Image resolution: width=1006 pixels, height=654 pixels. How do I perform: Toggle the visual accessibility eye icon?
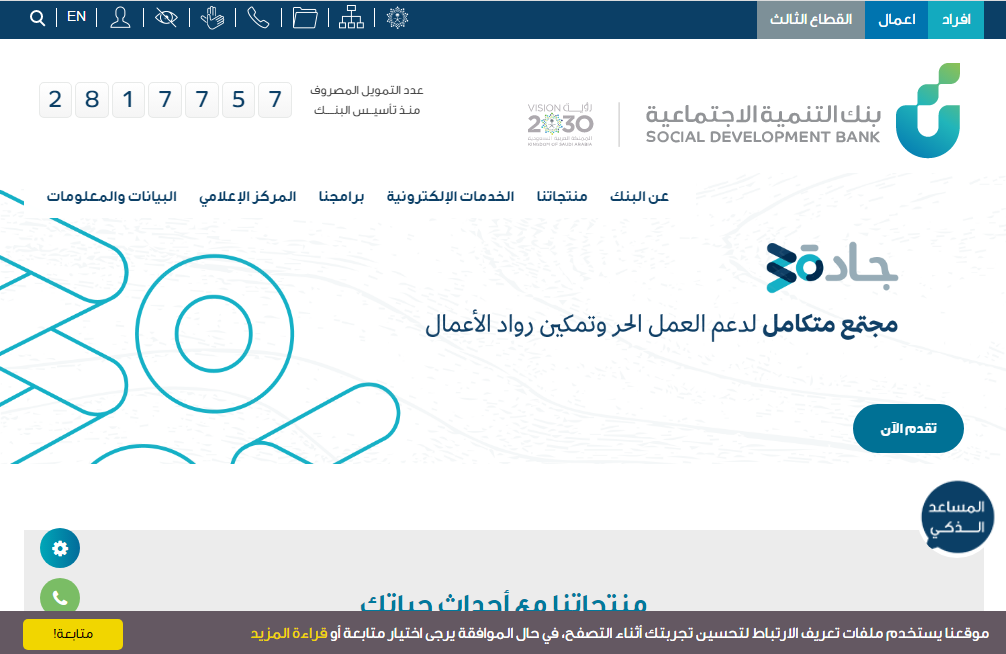click(166, 18)
